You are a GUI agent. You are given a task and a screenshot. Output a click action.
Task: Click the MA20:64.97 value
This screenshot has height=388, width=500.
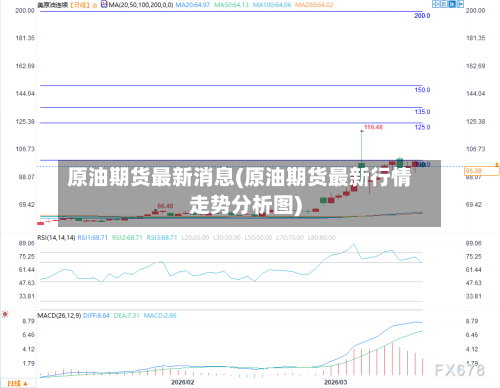coord(193,5)
